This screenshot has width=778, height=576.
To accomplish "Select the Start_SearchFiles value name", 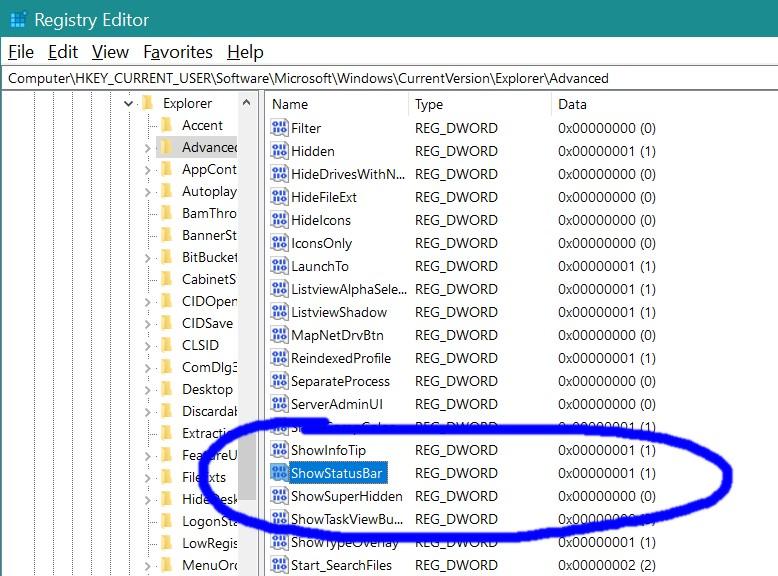I will [x=341, y=565].
